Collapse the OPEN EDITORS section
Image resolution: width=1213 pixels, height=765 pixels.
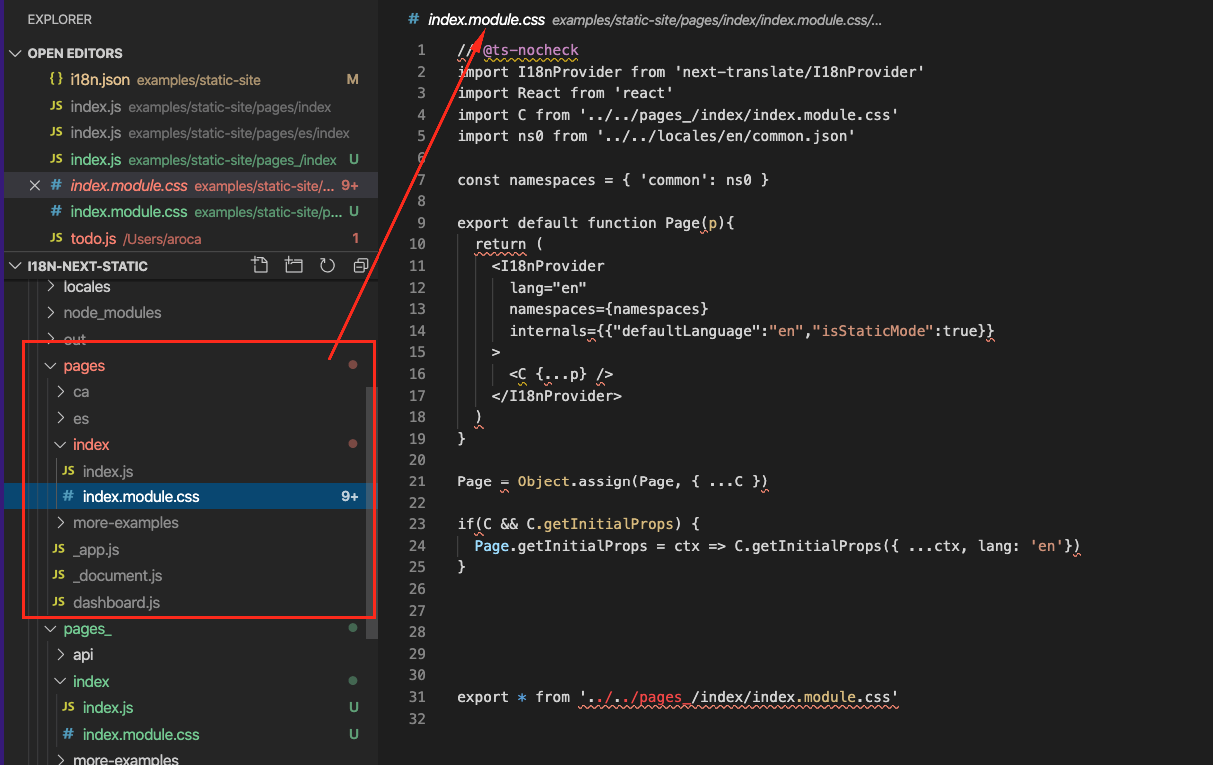click(x=15, y=53)
